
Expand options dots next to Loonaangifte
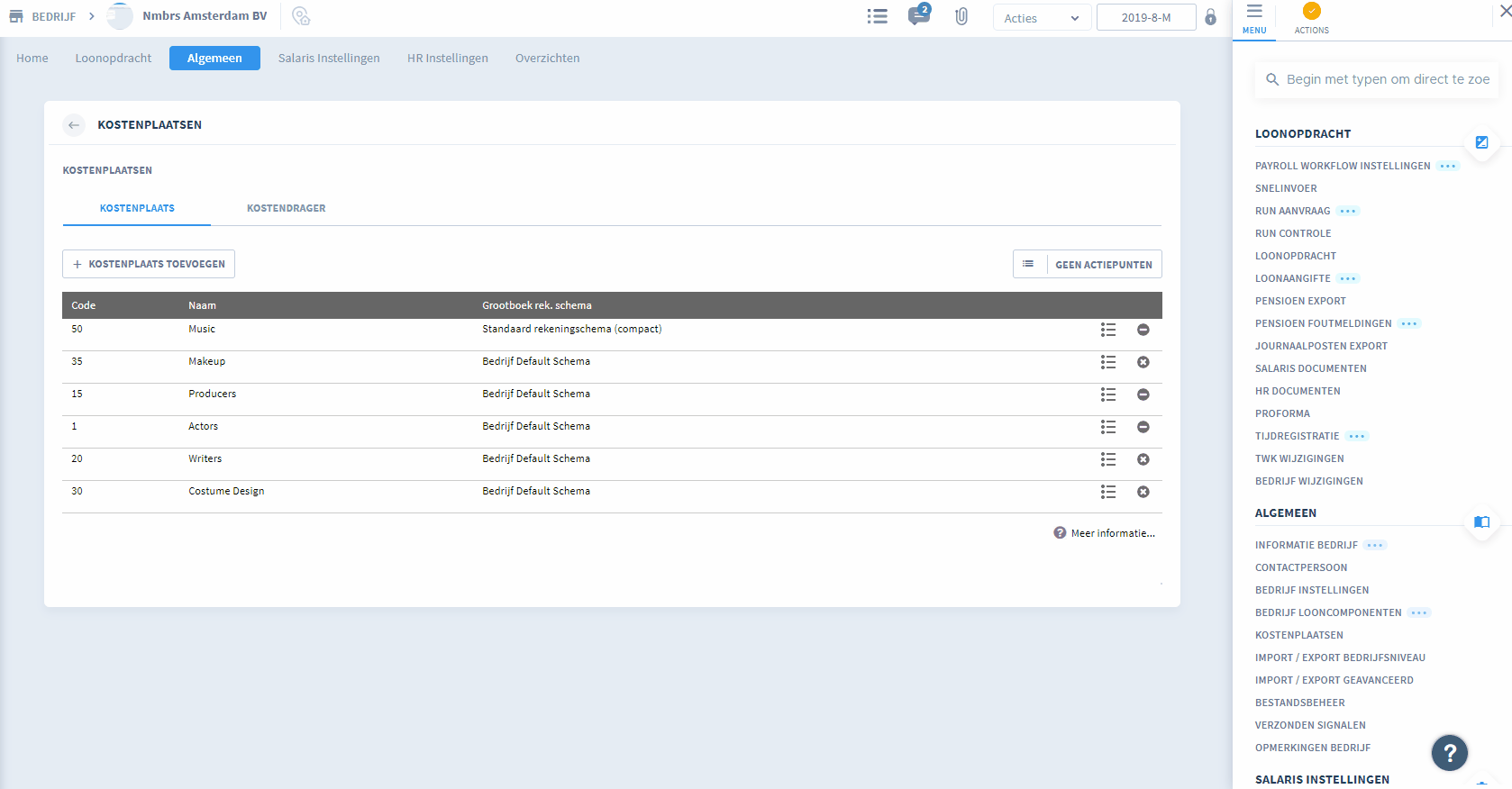pos(1348,278)
